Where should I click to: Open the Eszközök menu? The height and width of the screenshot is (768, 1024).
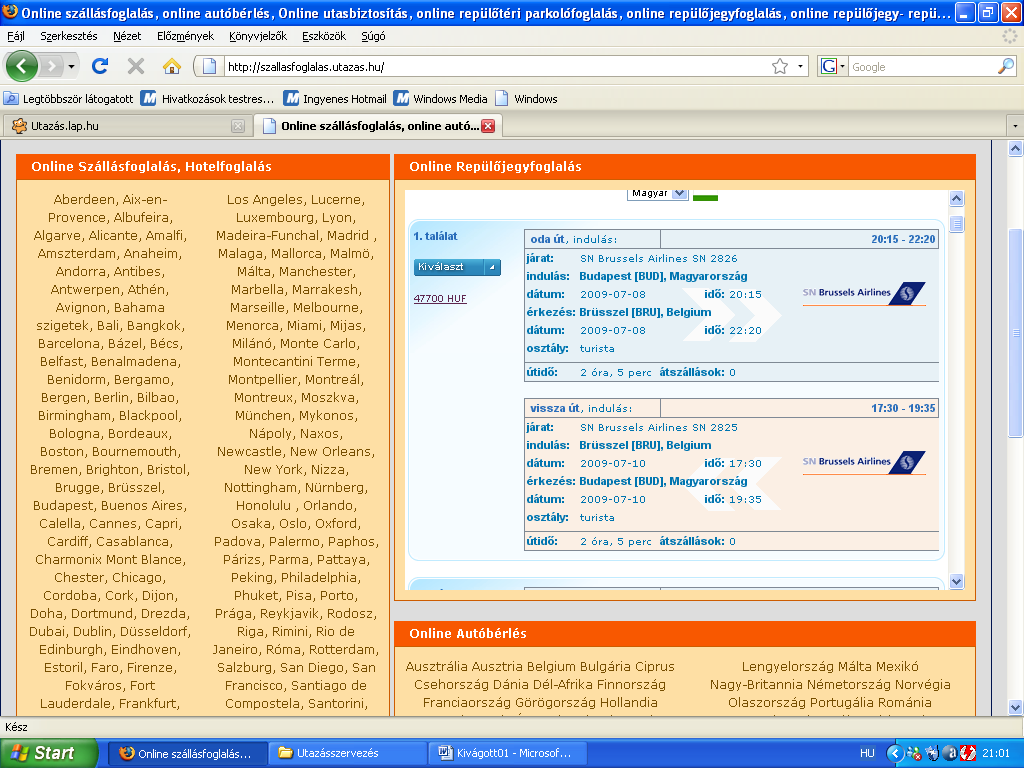point(324,36)
